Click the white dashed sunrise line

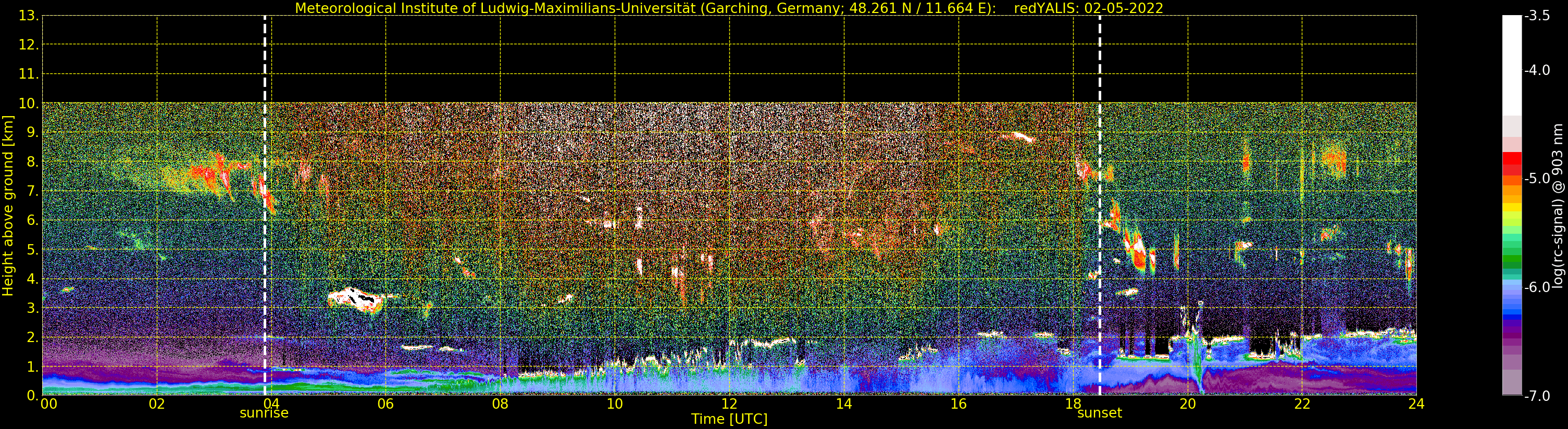coord(265,206)
